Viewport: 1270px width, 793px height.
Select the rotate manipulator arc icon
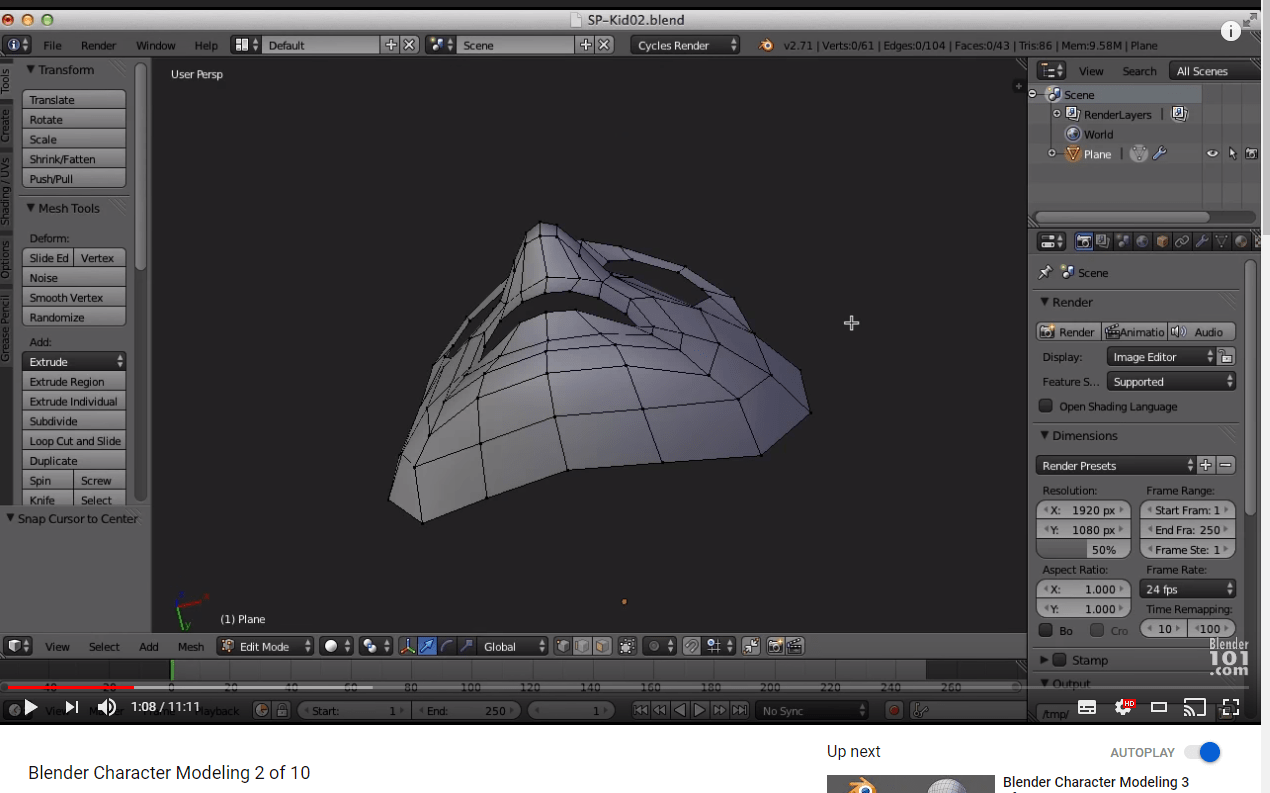coord(446,646)
